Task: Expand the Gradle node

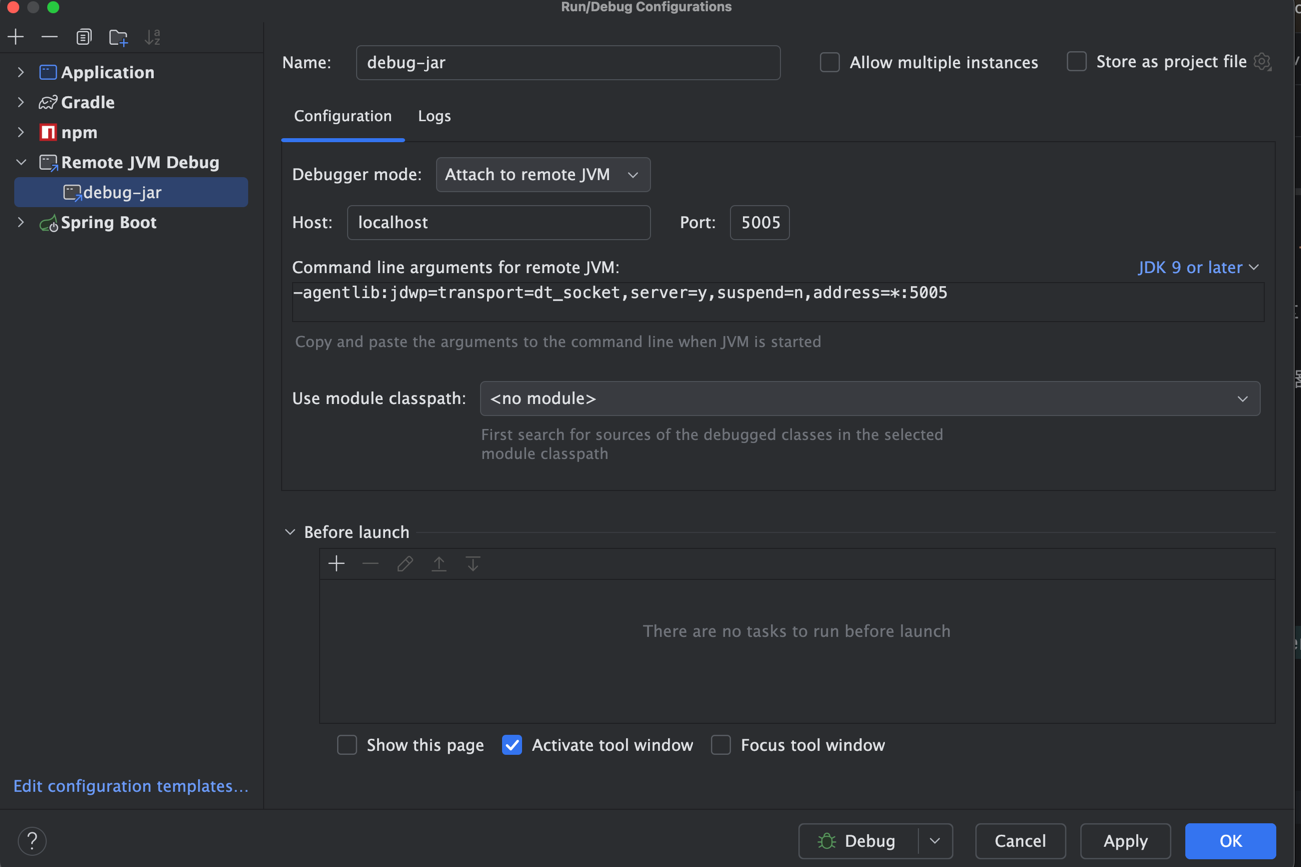Action: tap(21, 102)
